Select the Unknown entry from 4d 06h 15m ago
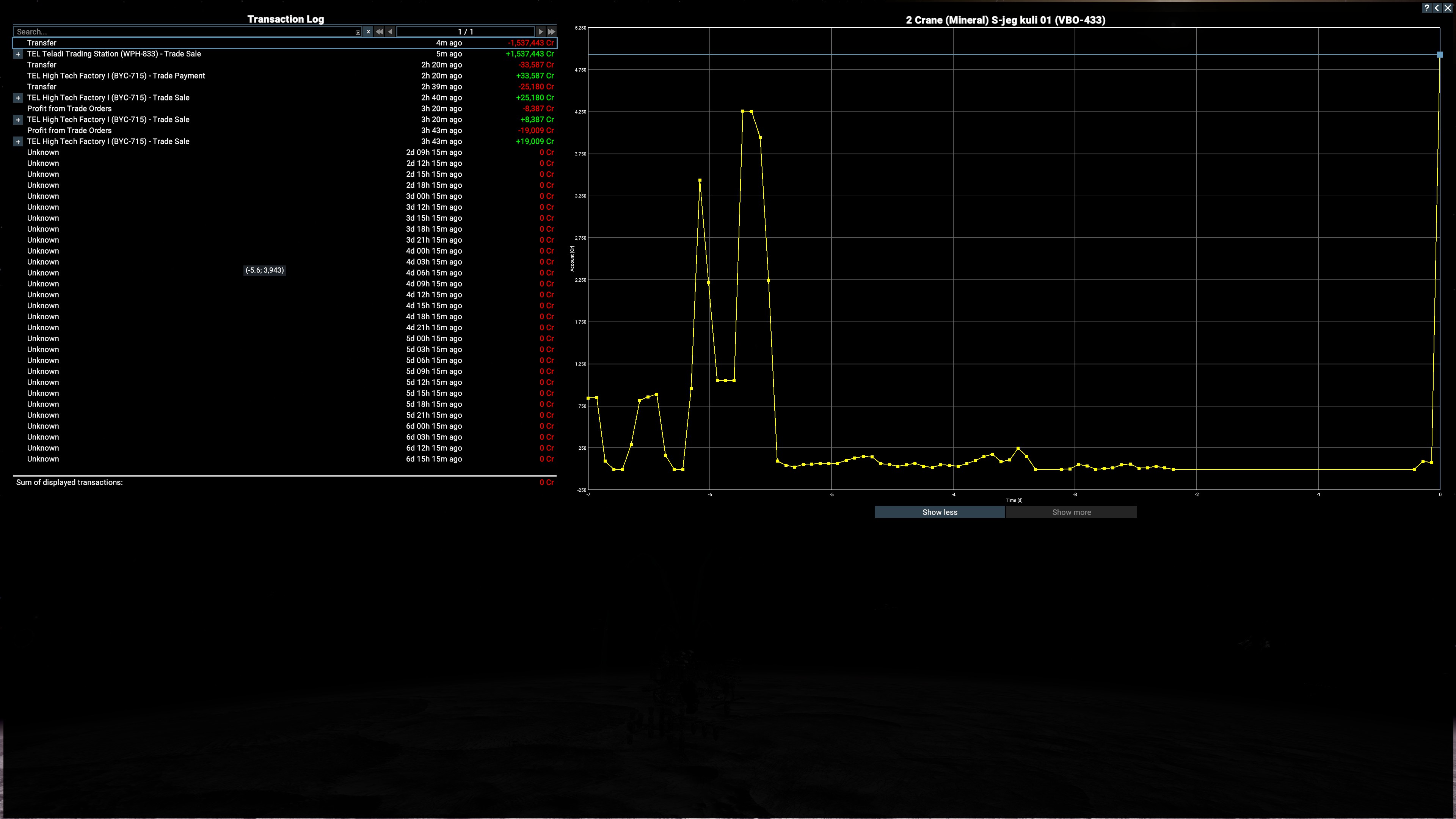Screen dimensions: 1456x819 (x=285, y=273)
